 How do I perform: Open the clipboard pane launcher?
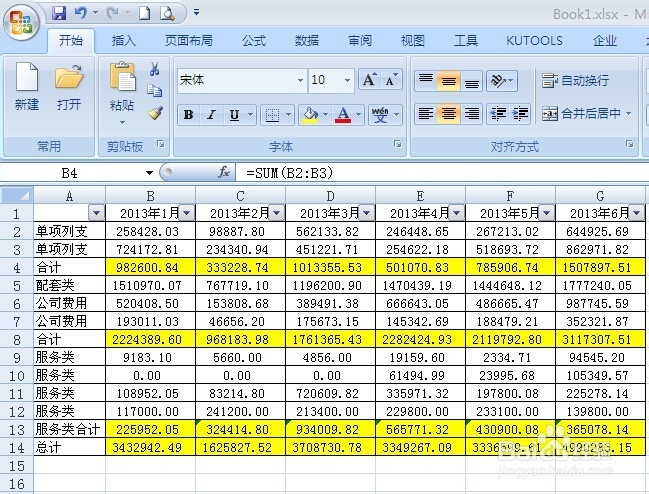tap(161, 144)
